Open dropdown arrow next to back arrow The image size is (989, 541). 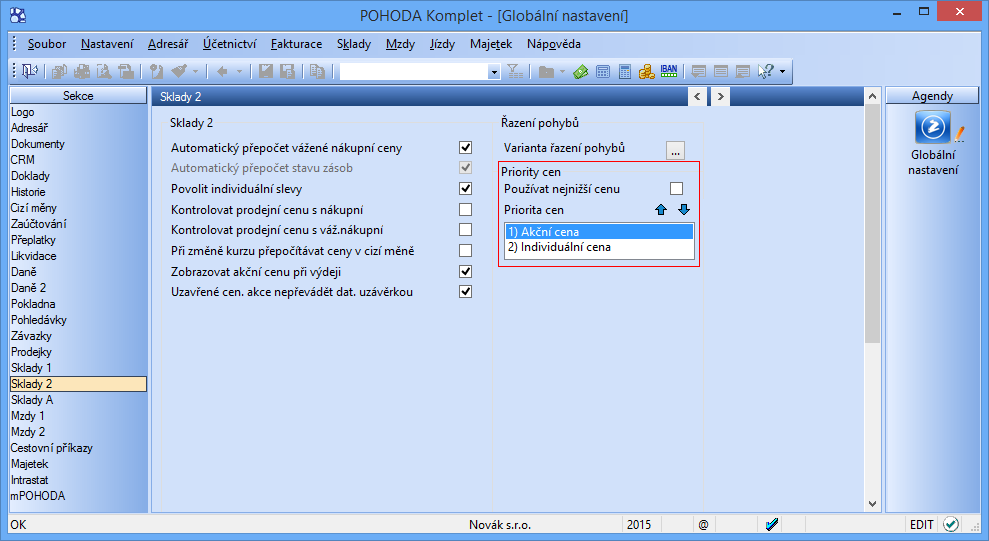239,72
